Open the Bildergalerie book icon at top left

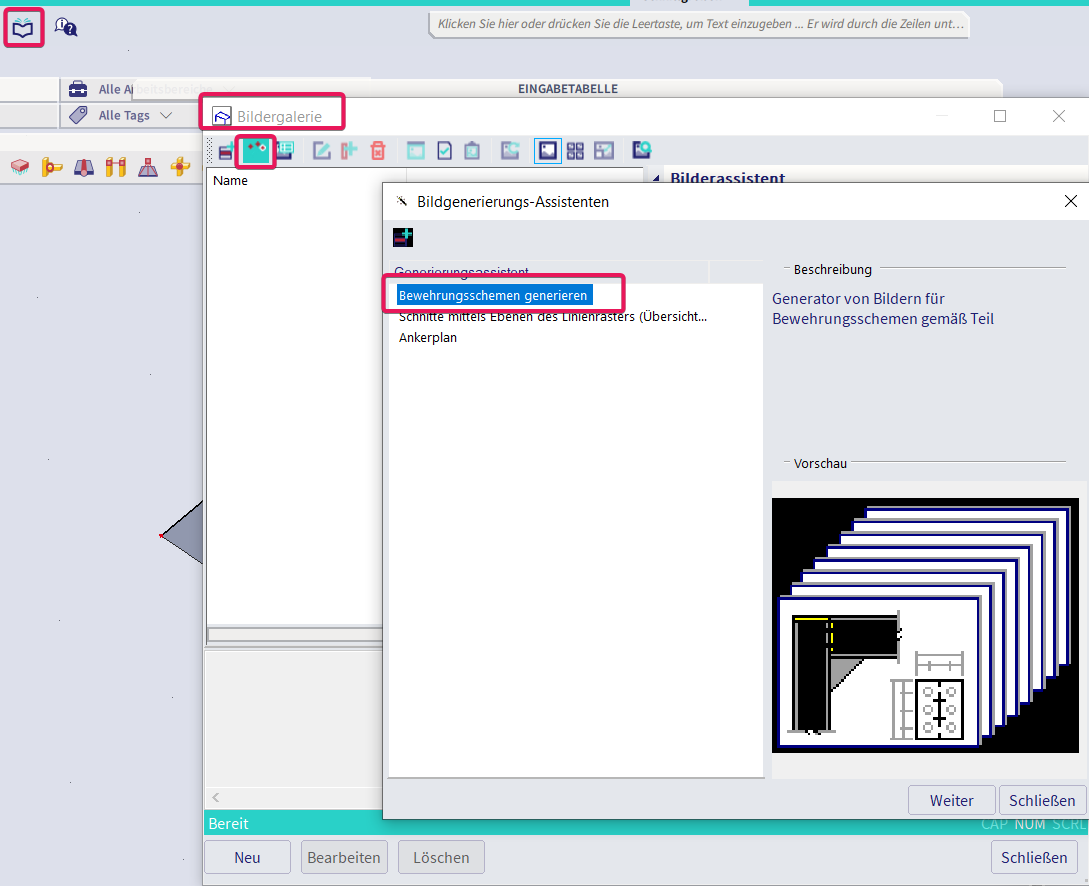(x=23, y=28)
